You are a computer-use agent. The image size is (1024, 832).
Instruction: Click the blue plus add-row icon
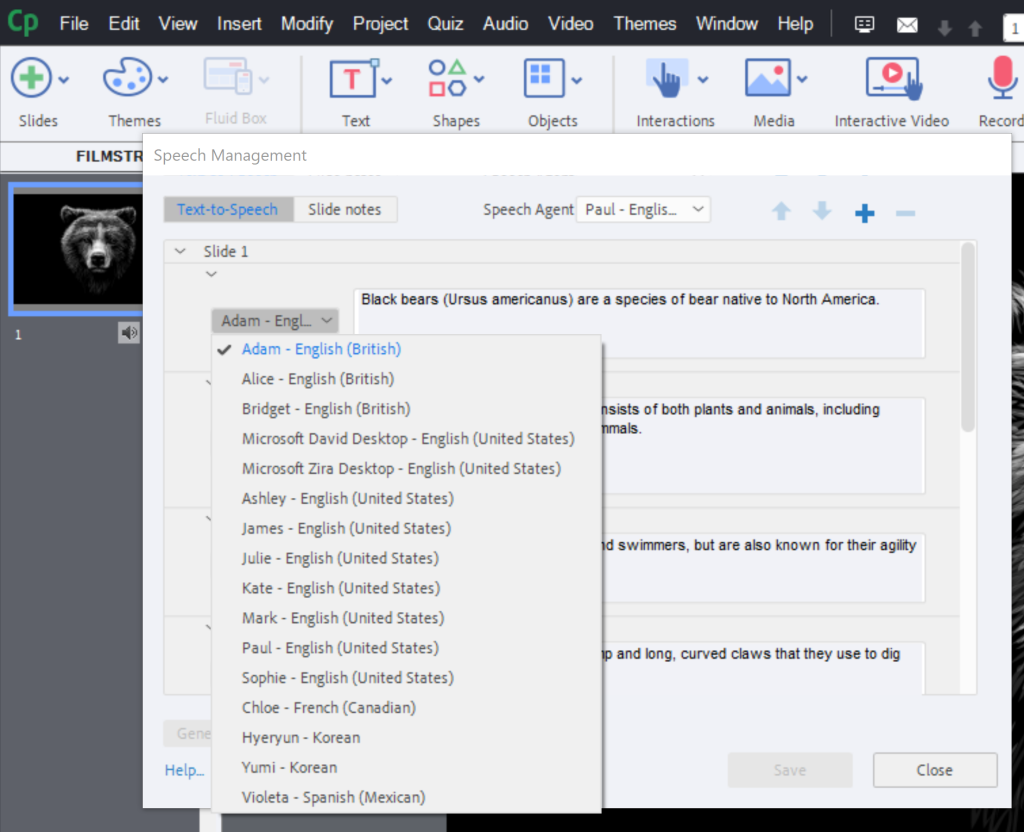[865, 212]
